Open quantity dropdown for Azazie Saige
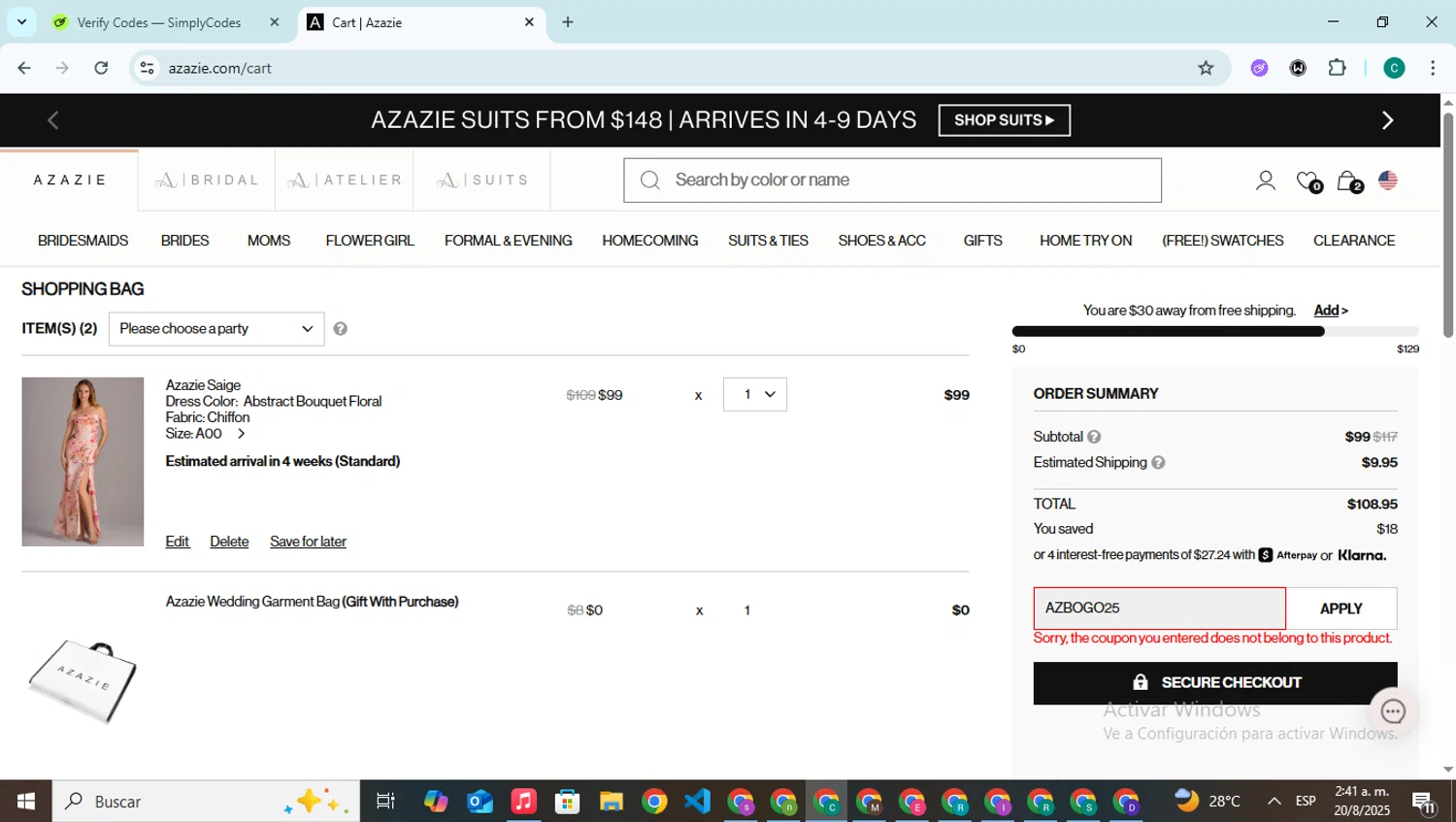The image size is (1456, 822). tap(755, 395)
